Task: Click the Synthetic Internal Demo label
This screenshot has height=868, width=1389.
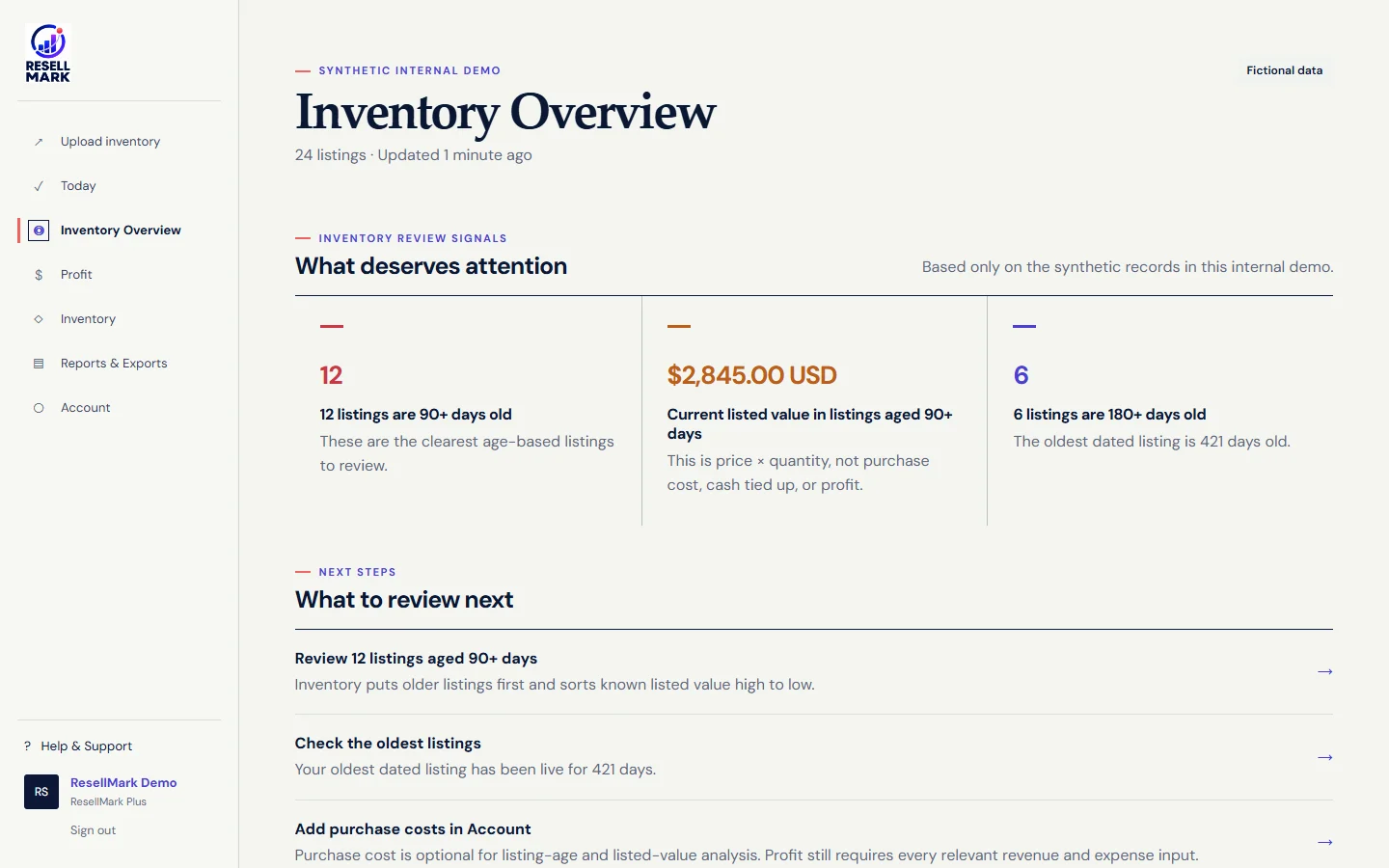Action: pos(410,70)
